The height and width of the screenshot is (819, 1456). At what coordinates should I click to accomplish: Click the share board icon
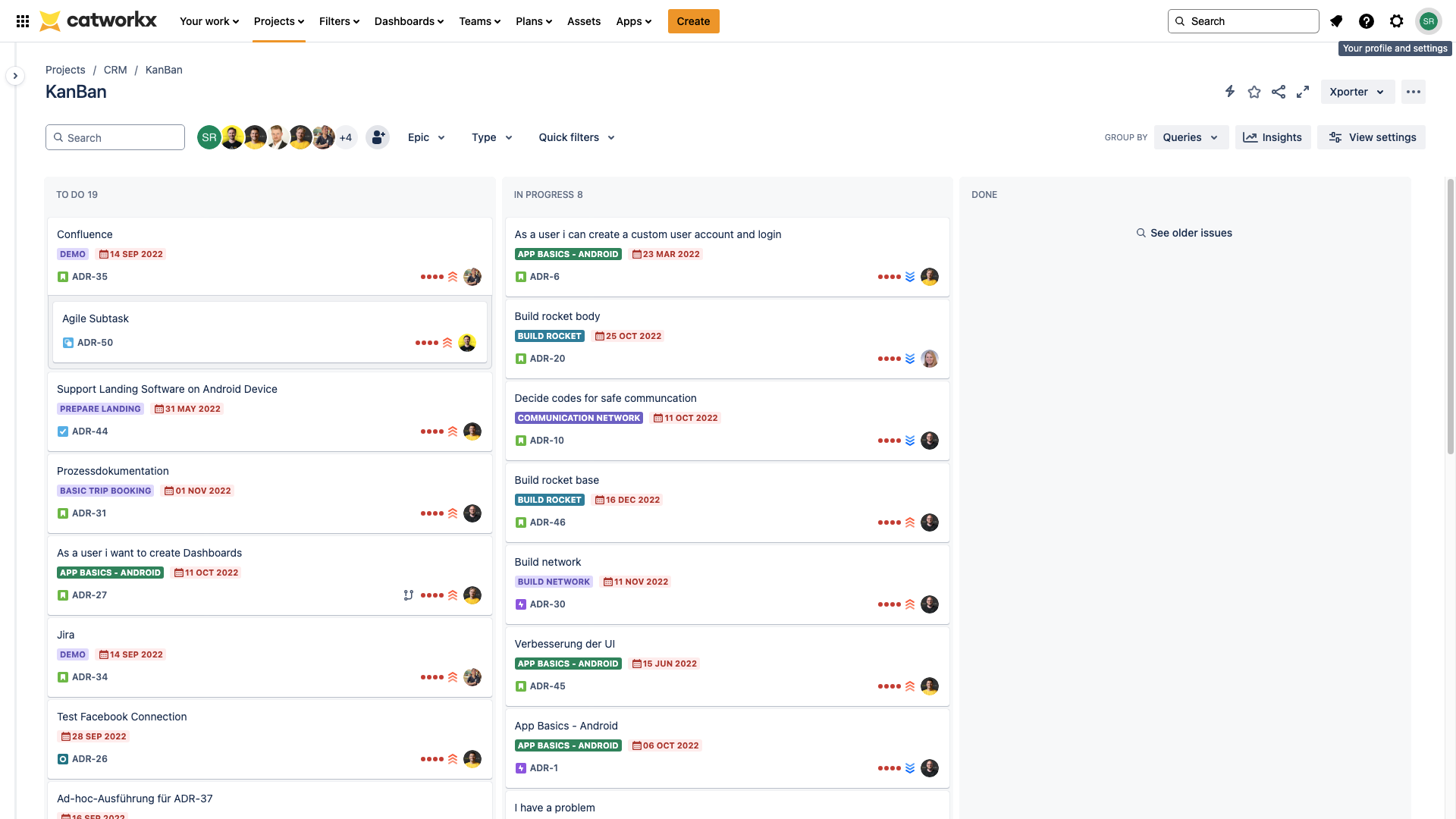[1279, 92]
